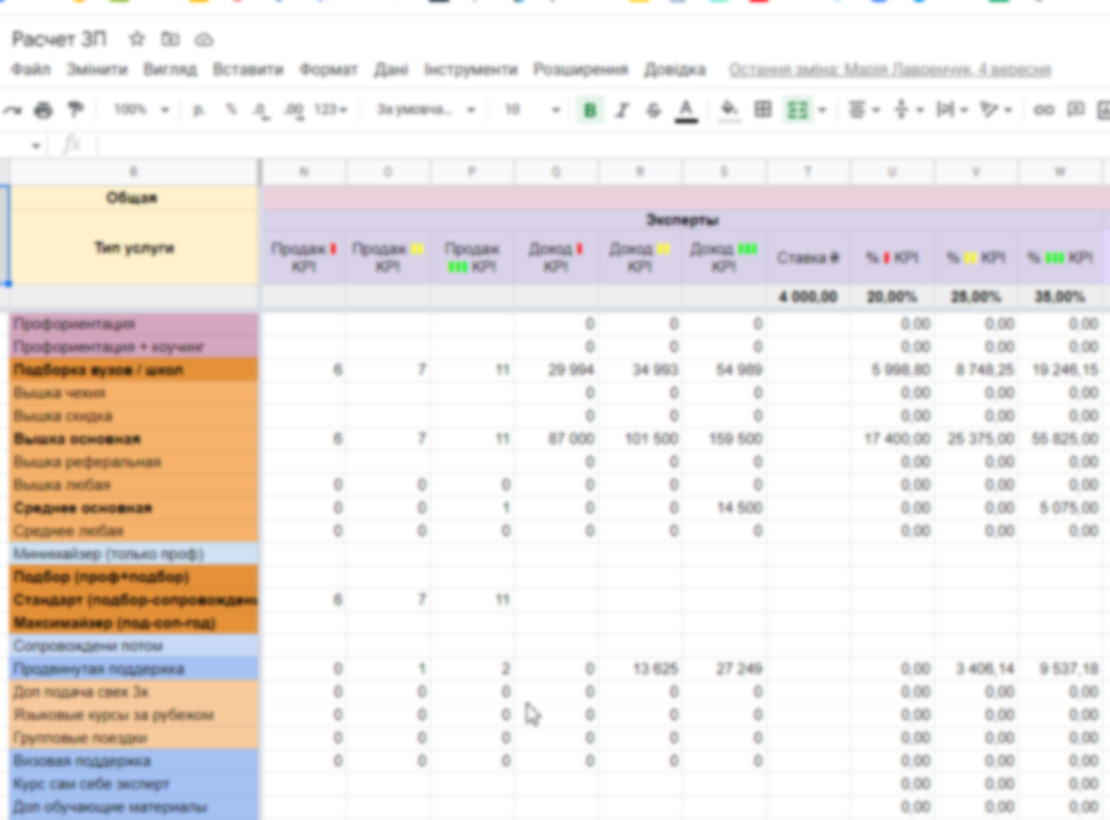Open the fill color picker

click(729, 110)
